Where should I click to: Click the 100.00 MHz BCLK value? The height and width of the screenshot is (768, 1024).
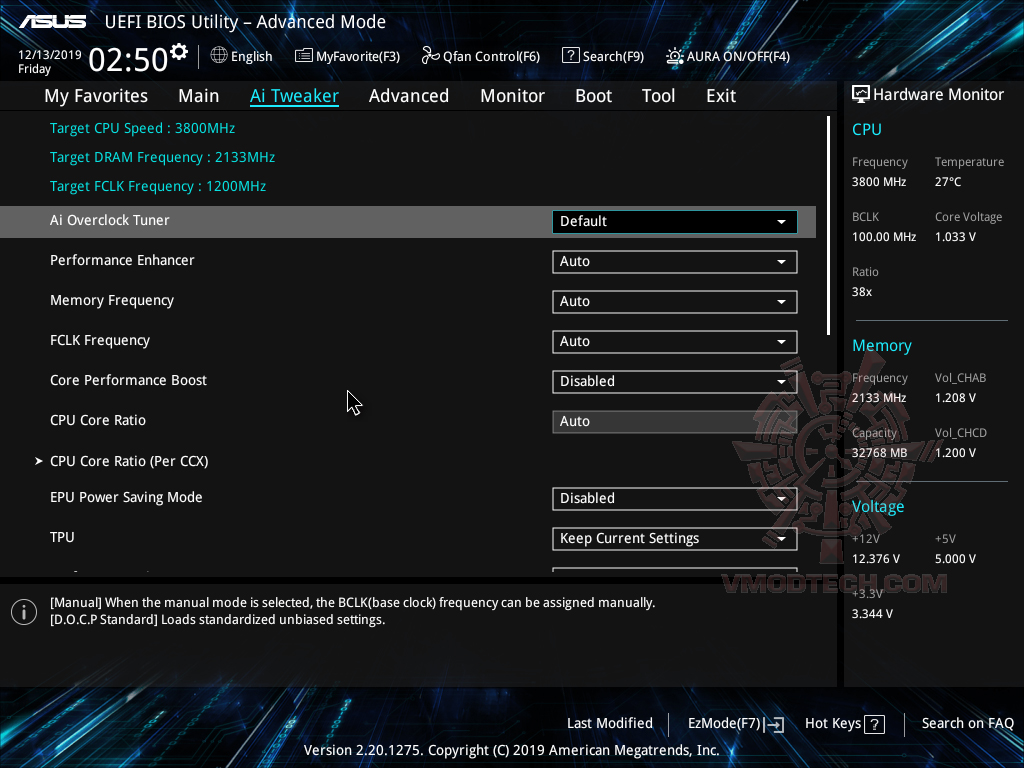(x=884, y=236)
